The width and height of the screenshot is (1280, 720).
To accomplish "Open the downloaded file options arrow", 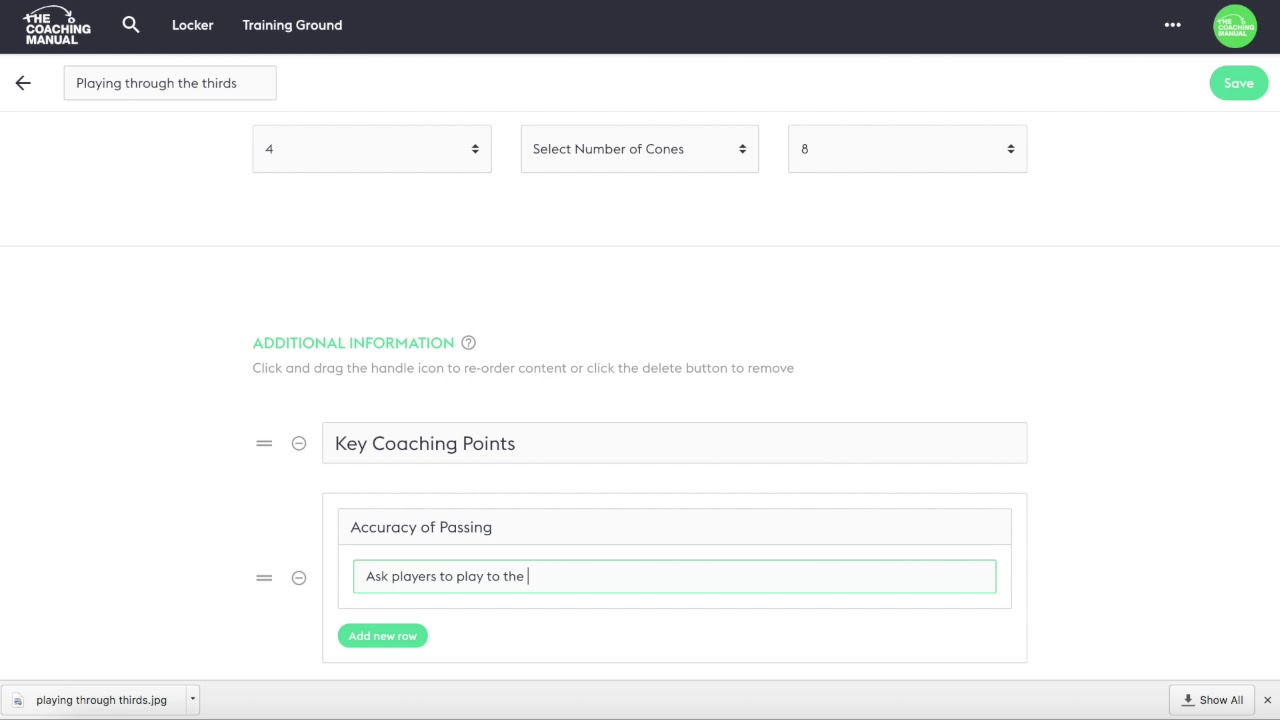I will [x=193, y=700].
